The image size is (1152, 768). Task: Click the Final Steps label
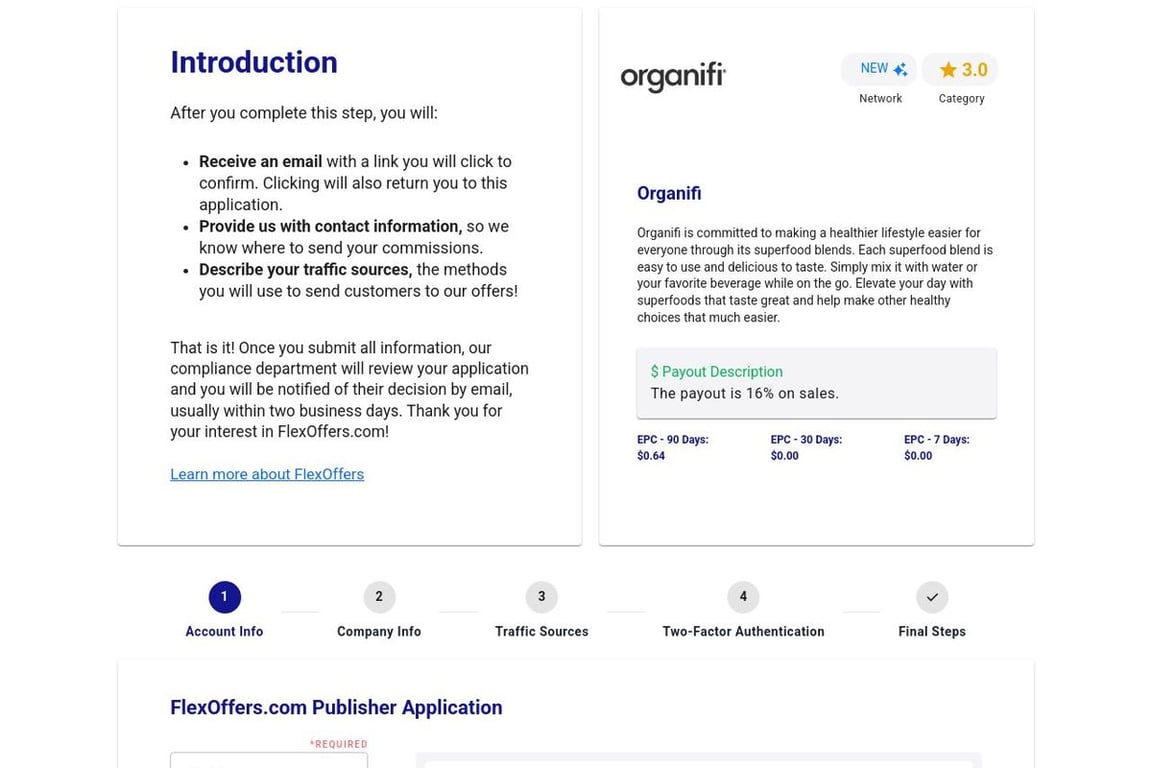pos(932,631)
